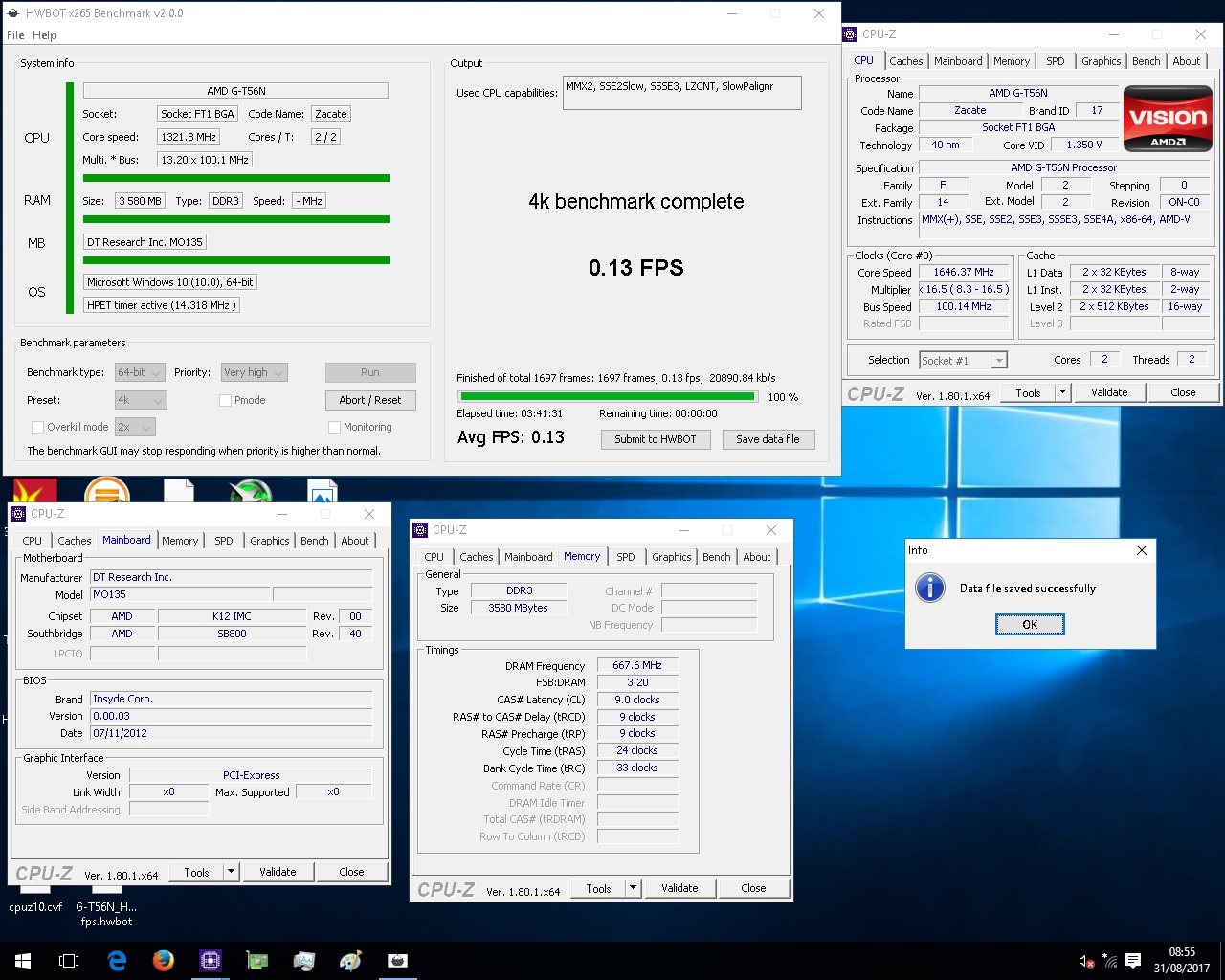Click Validate in the Memory window
Viewport: 1225px width, 980px height.
click(x=679, y=888)
